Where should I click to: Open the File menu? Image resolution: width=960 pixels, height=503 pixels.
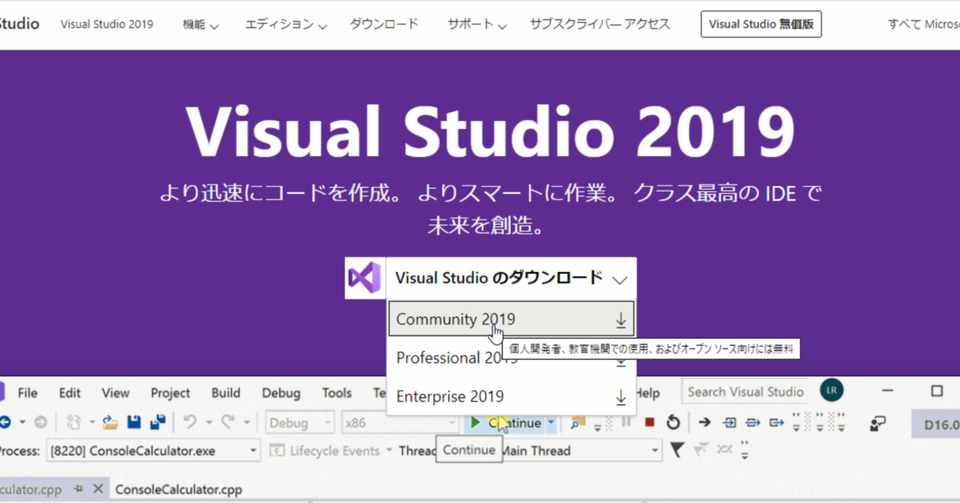(28, 393)
